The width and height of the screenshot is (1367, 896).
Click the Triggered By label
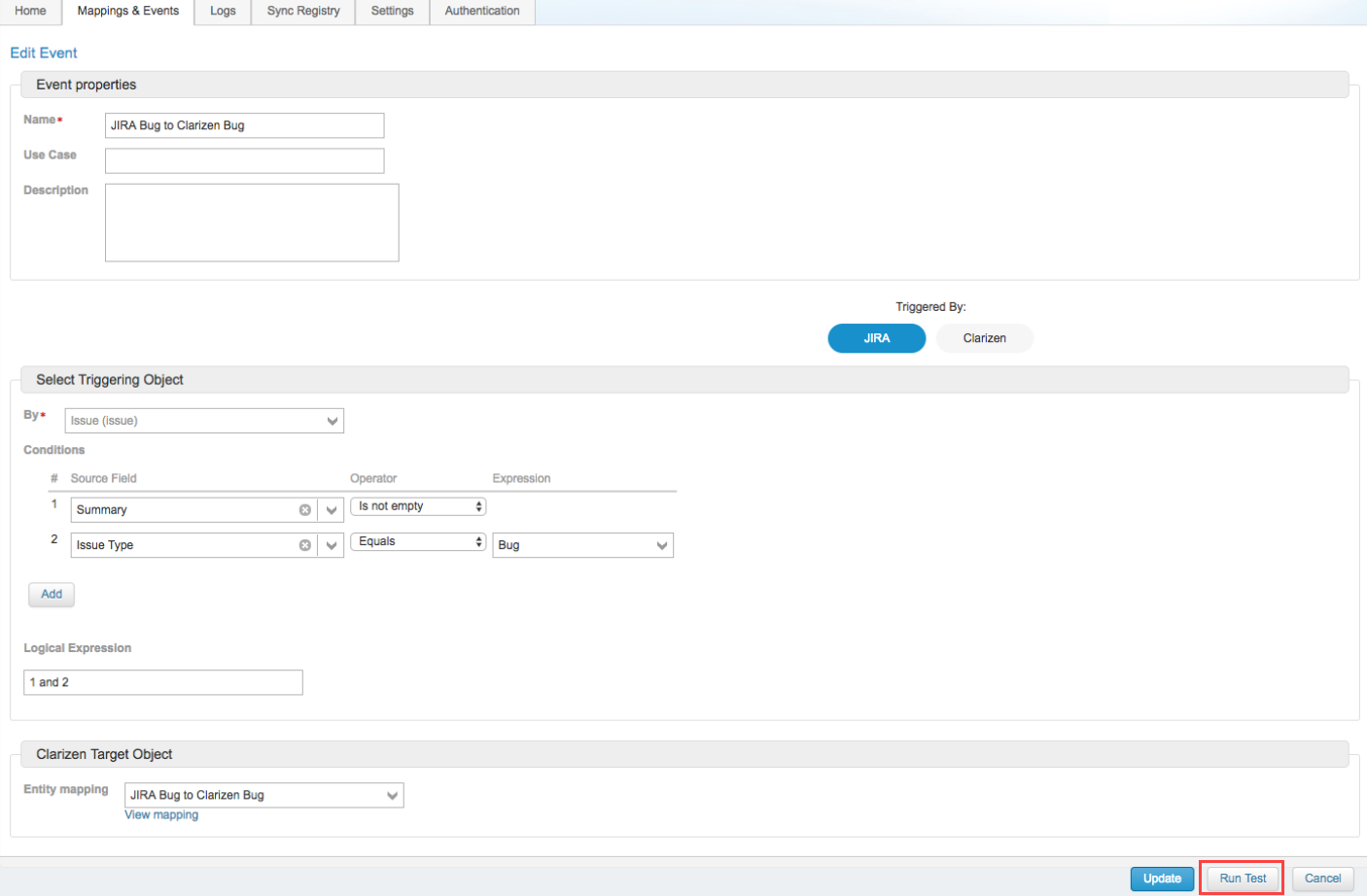[x=930, y=307]
